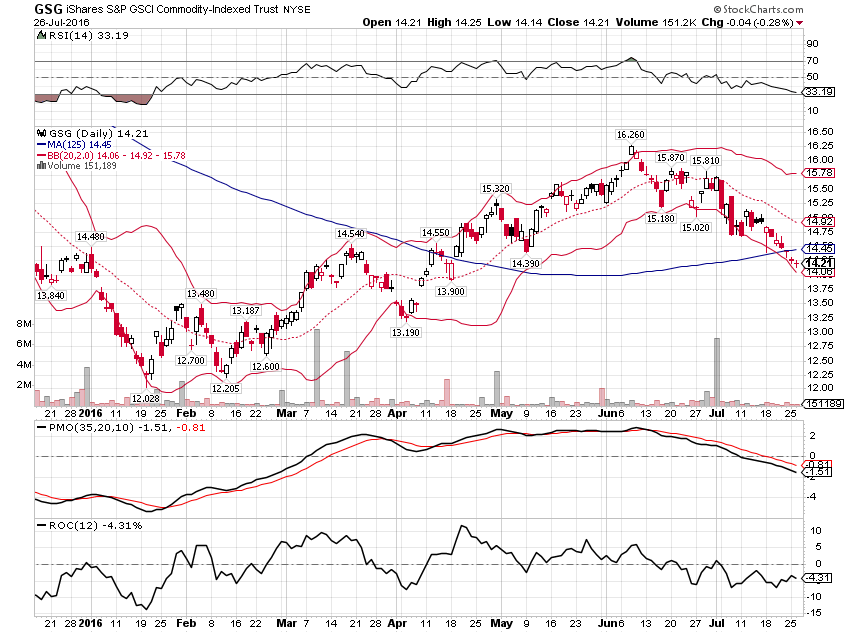Click the black PMO(35,20,10) legend line swatch
The width and height of the screenshot is (850, 633).
click(41, 428)
